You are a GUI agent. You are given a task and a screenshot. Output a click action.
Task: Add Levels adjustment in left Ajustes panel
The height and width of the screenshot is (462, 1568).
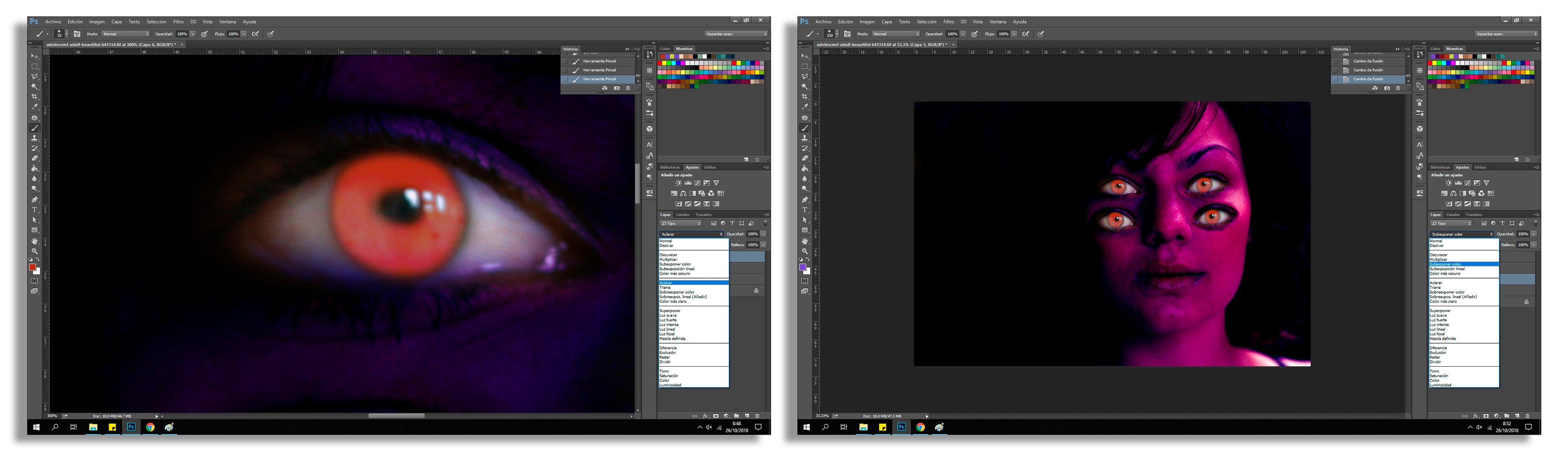tap(688, 183)
